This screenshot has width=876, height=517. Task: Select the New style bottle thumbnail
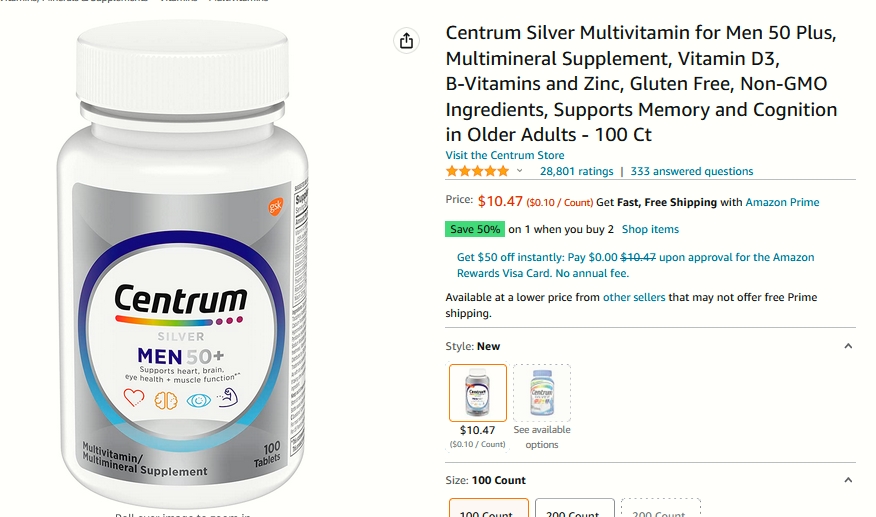tap(478, 393)
